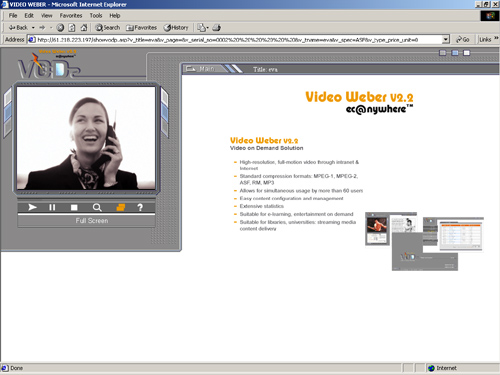Viewport: 500px width, 375px height.
Task: Click the Mail icon in toolbar
Action: pyautogui.click(x=202, y=28)
